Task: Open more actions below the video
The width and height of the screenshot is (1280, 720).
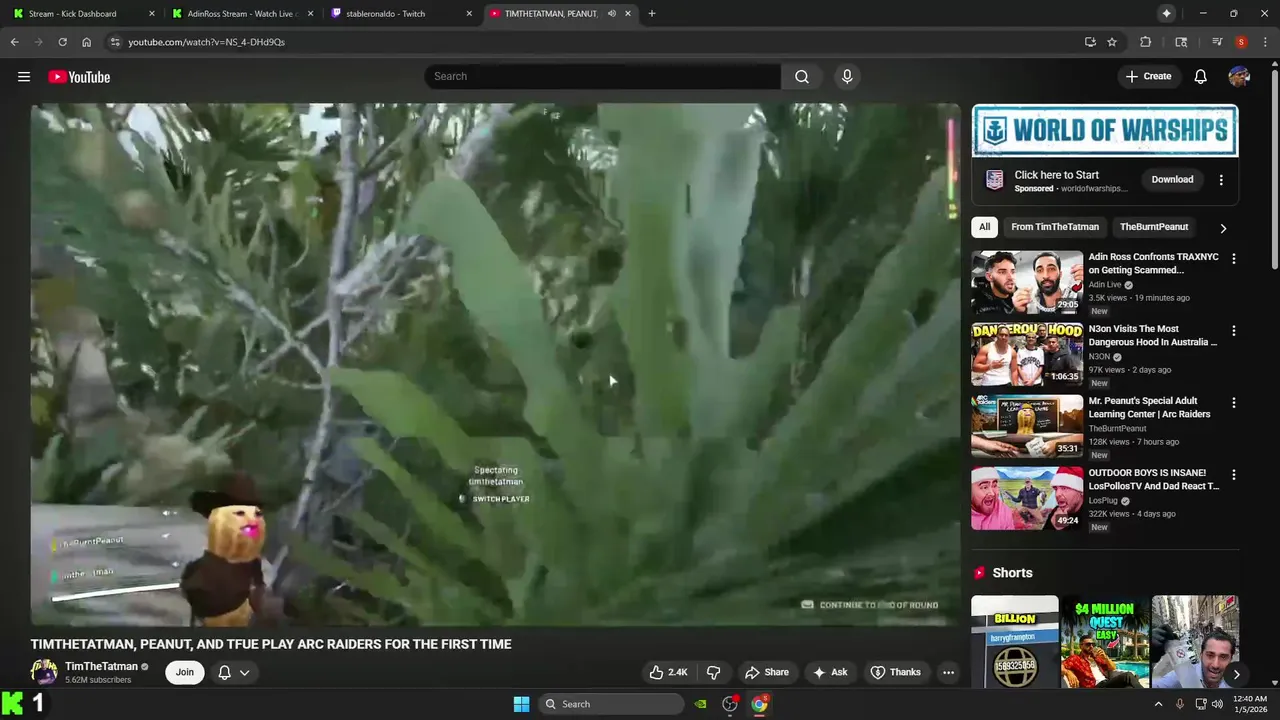Action: coord(948,672)
